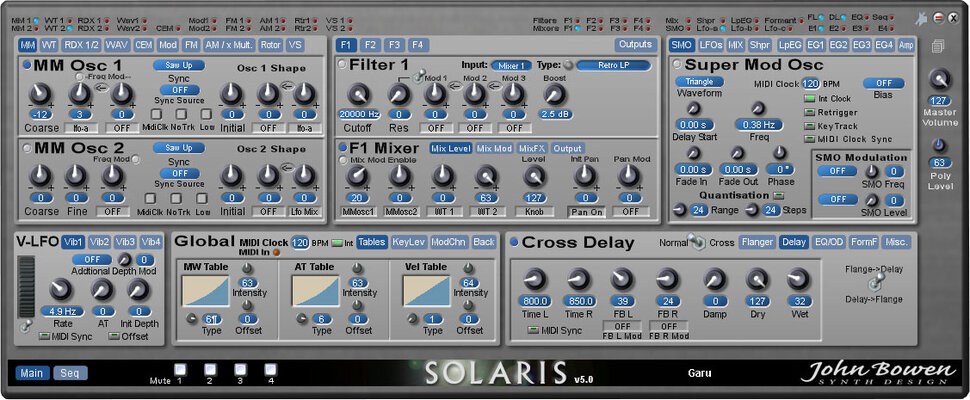Click the Filter 1 Res knob
The image size is (970, 400).
[x=399, y=93]
